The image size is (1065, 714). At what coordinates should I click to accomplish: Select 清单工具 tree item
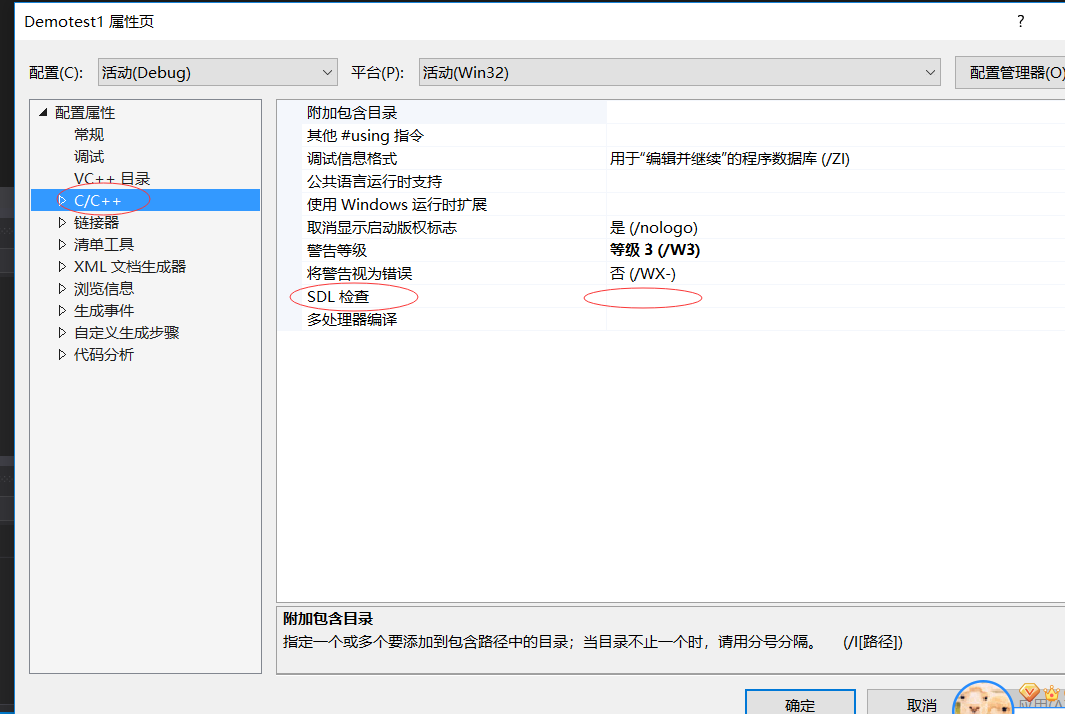tap(104, 245)
